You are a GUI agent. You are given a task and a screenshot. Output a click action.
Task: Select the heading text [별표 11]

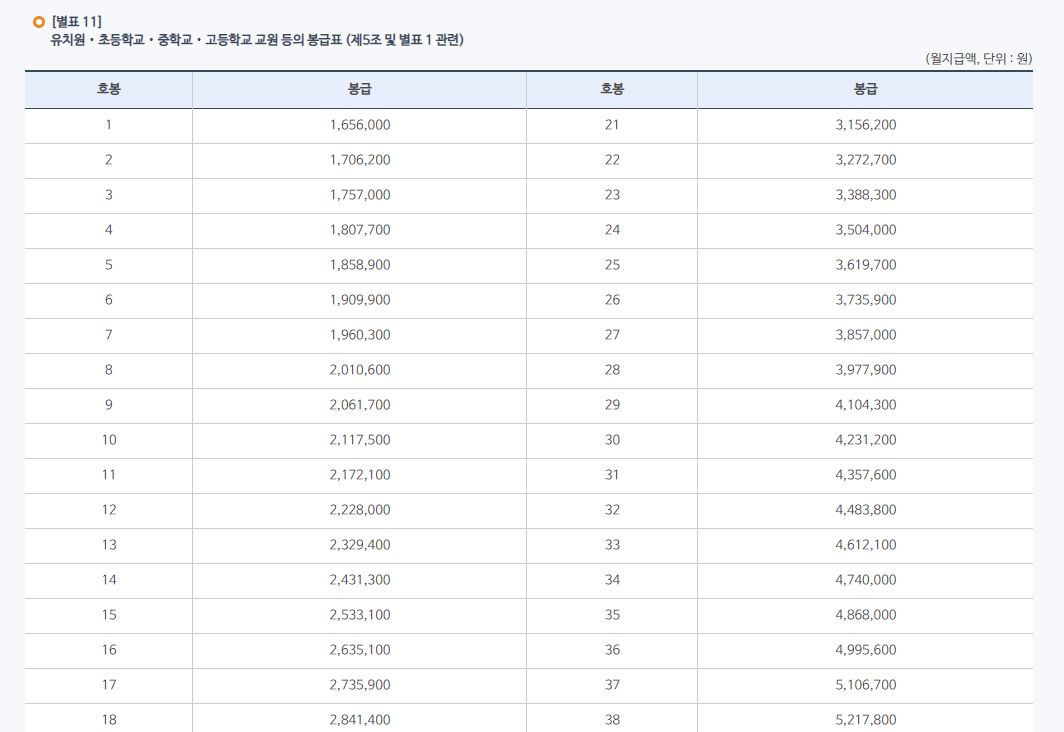(x=76, y=22)
